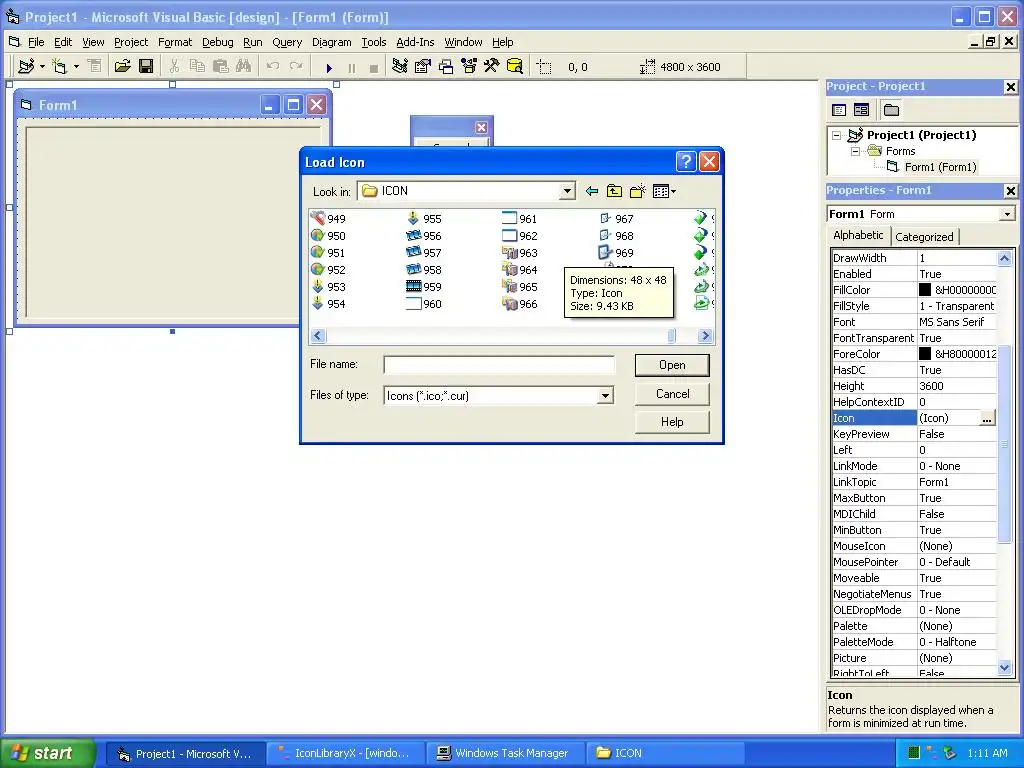
Task: Open the Add-Ins menu
Action: click(415, 42)
